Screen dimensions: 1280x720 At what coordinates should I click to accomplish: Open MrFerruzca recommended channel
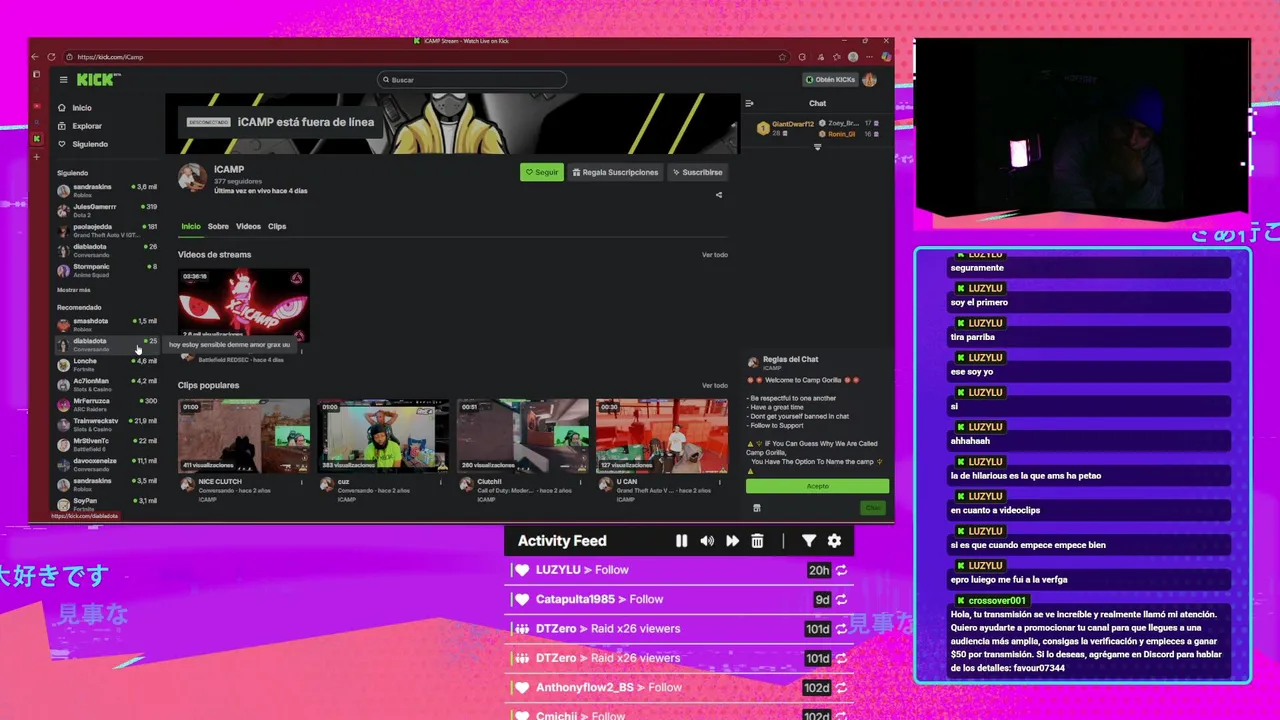[x=107, y=404]
